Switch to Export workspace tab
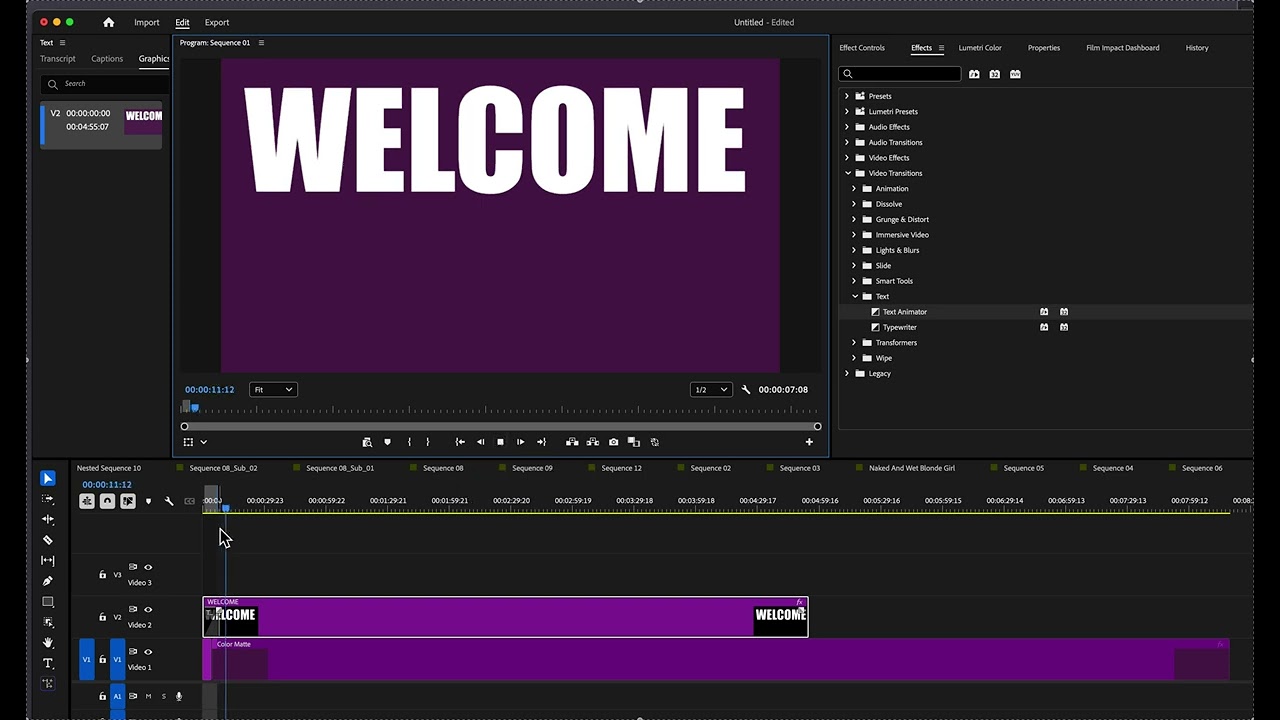The width and height of the screenshot is (1280, 720). pyautogui.click(x=217, y=22)
